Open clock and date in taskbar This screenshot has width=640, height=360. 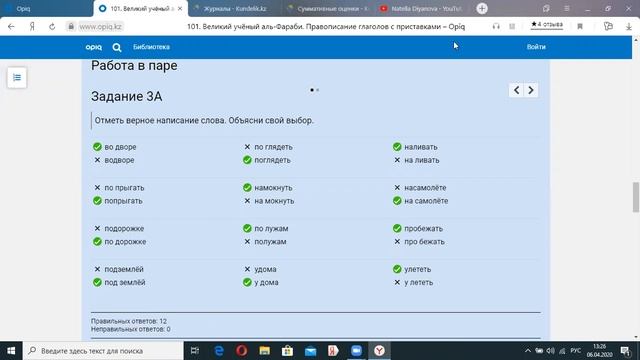600,351
